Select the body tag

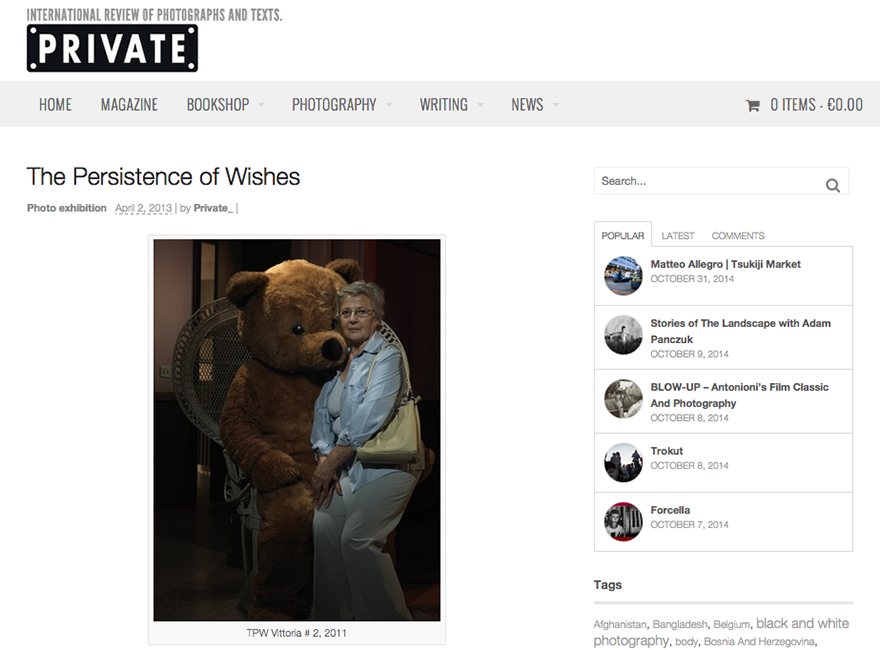pyautogui.click(x=686, y=642)
